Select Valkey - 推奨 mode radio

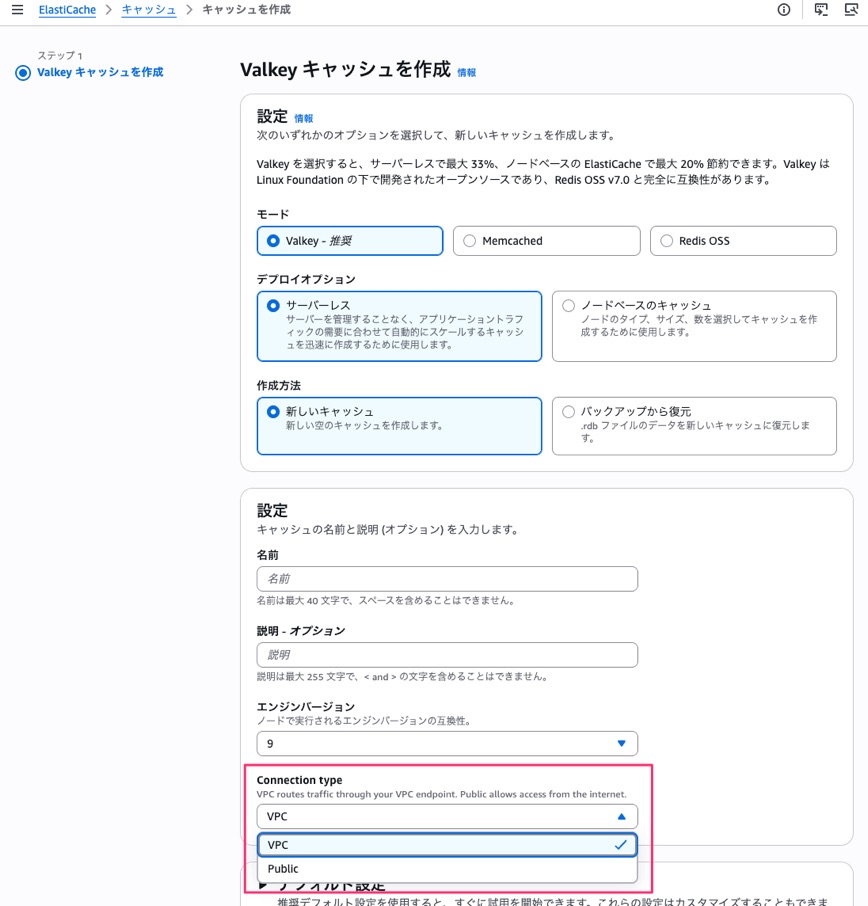350,241
